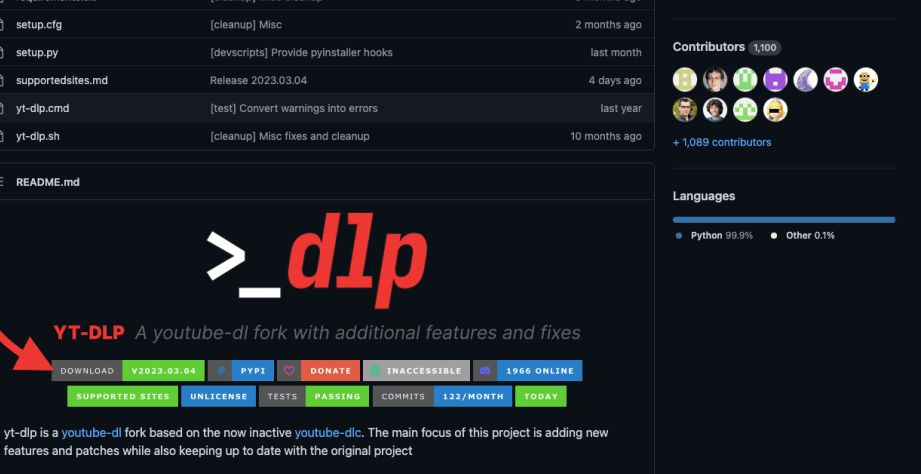Open the '+ 1,089 contributors' link
The image size is (921, 474).
pos(722,142)
